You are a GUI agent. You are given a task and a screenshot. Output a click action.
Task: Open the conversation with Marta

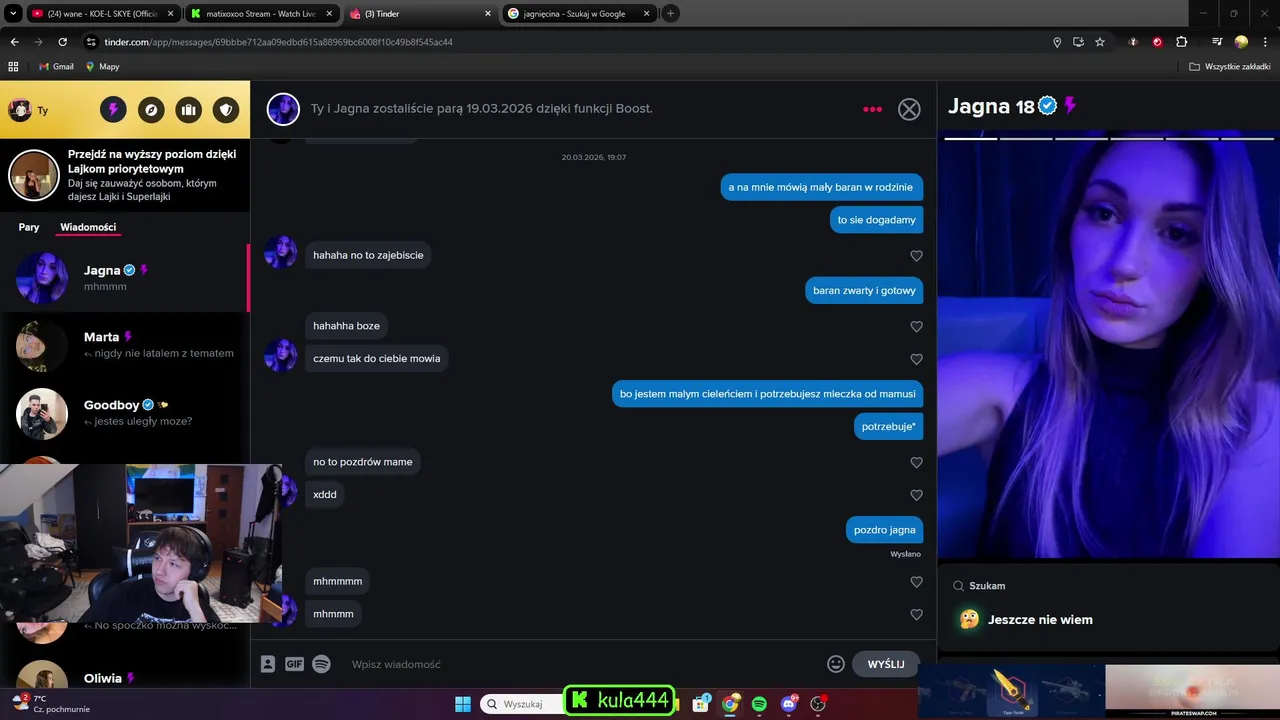click(125, 345)
